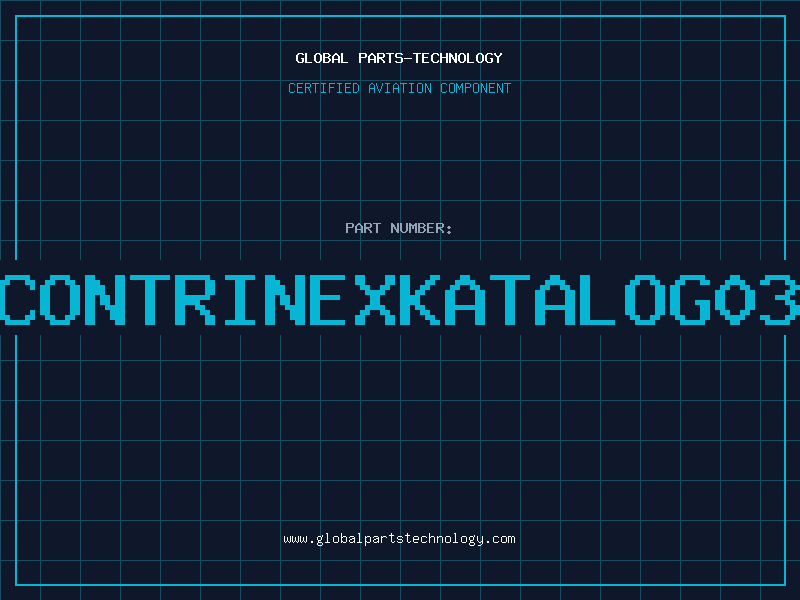Click the word NUMBER: in the label
This screenshot has width=800, height=600.
tap(422, 228)
